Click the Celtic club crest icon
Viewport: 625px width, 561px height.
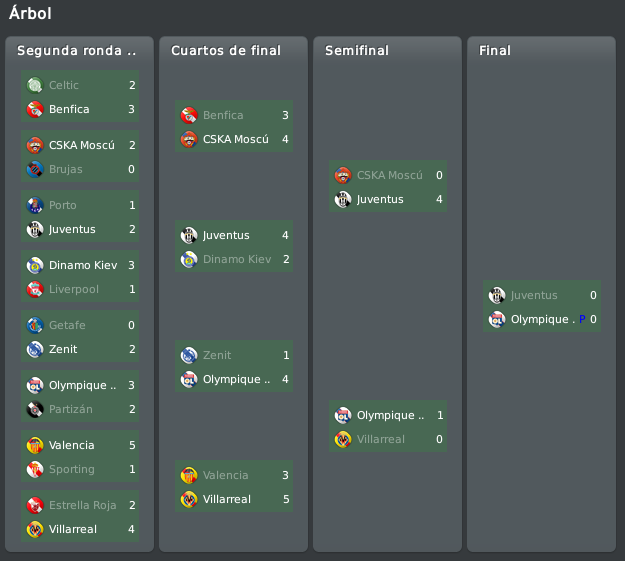click(35, 85)
